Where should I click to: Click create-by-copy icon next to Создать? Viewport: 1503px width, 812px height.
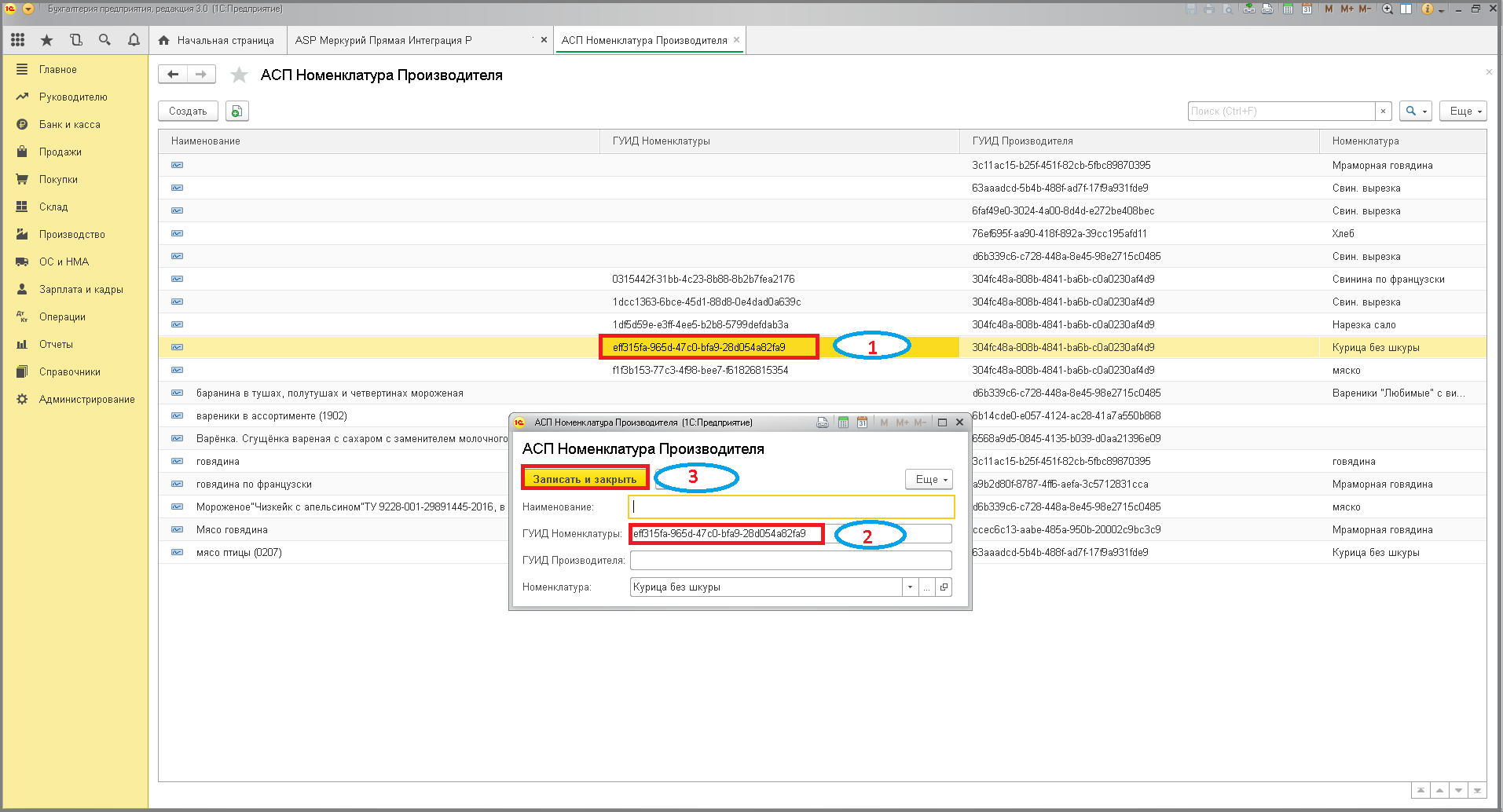[x=237, y=111]
